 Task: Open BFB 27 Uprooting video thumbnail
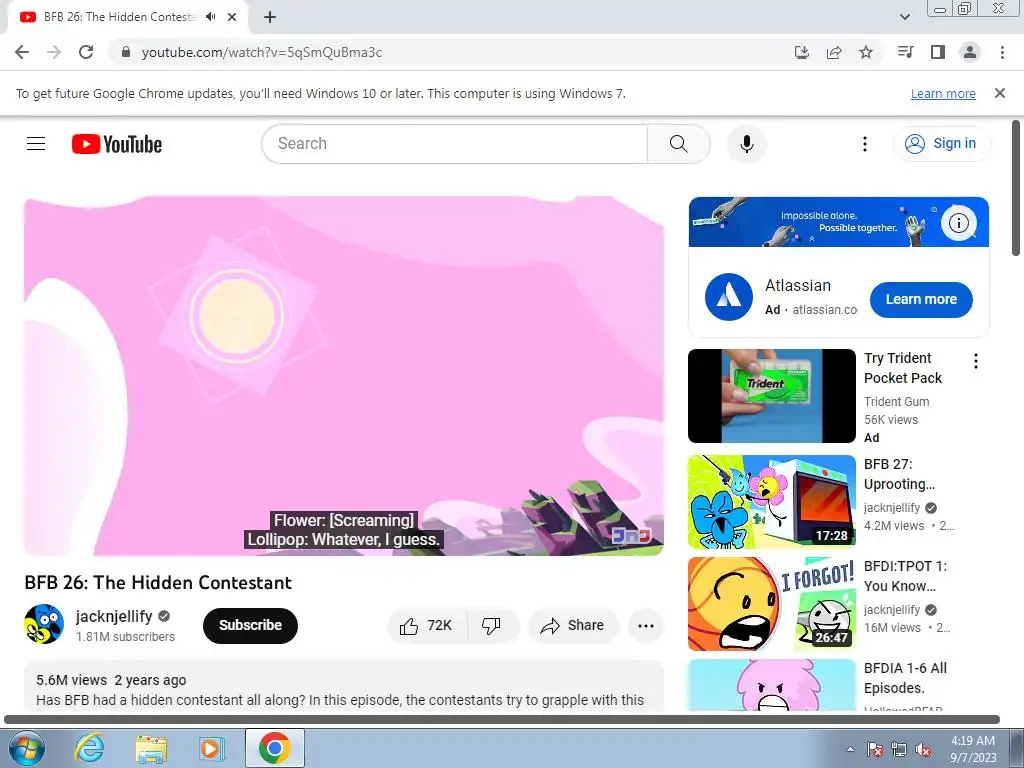tap(771, 502)
